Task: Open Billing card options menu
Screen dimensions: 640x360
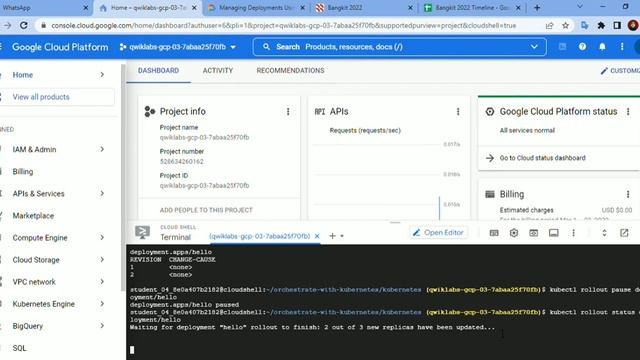Action: [628, 194]
